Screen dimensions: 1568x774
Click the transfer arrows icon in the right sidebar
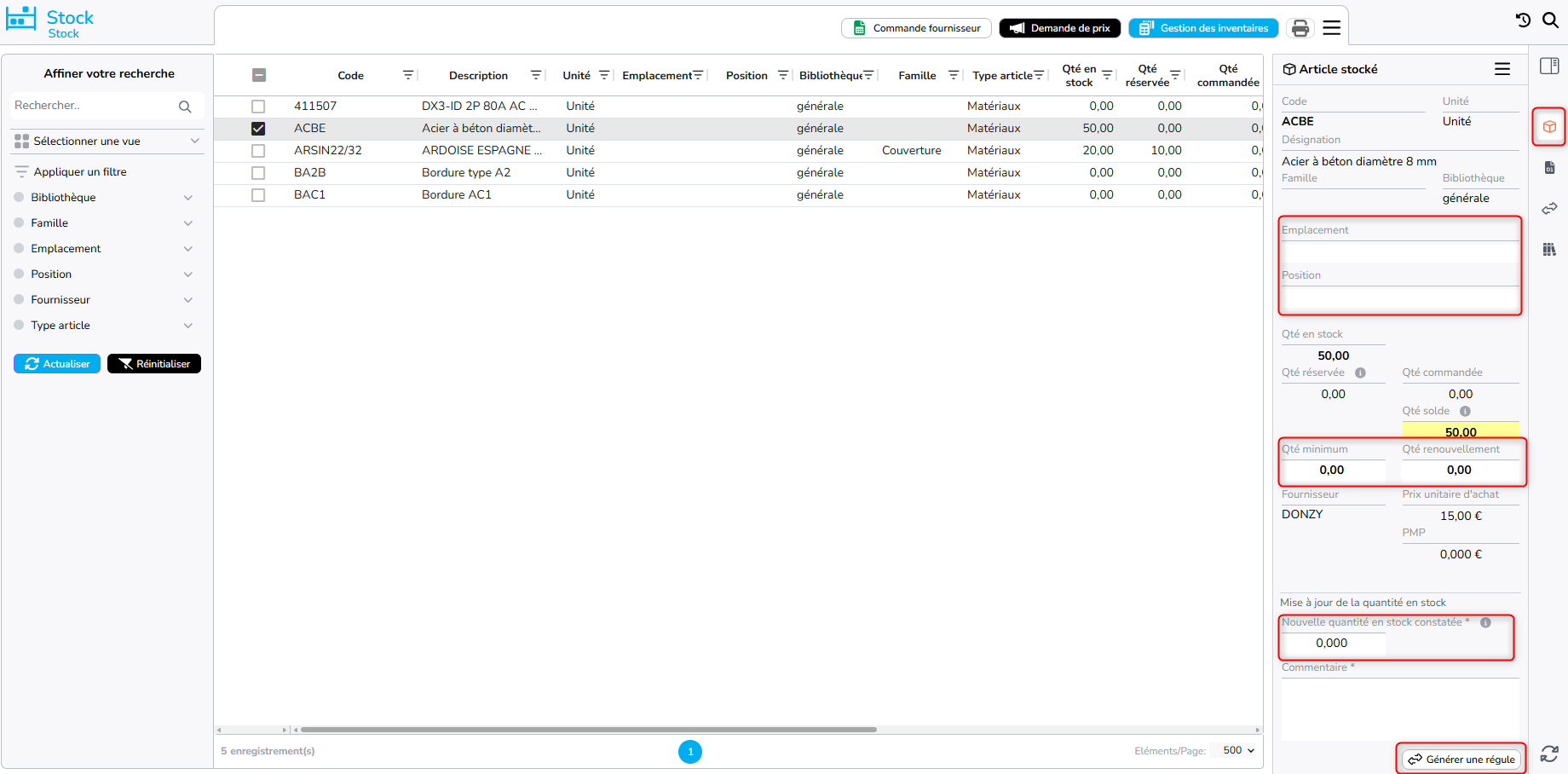point(1549,208)
